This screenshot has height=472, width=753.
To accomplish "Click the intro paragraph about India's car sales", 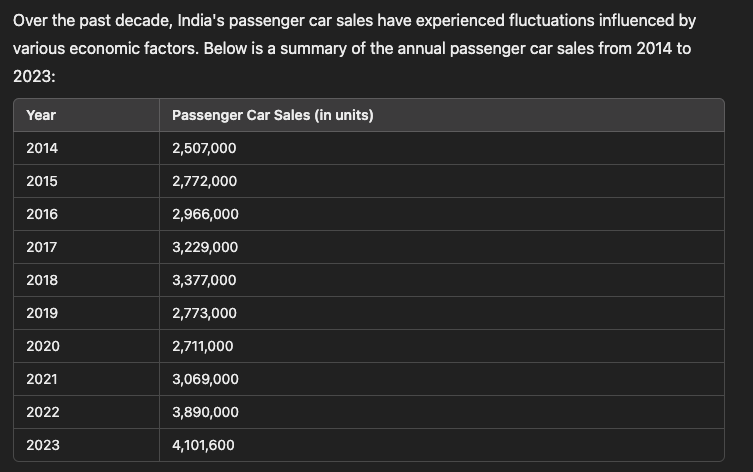I will [x=354, y=48].
